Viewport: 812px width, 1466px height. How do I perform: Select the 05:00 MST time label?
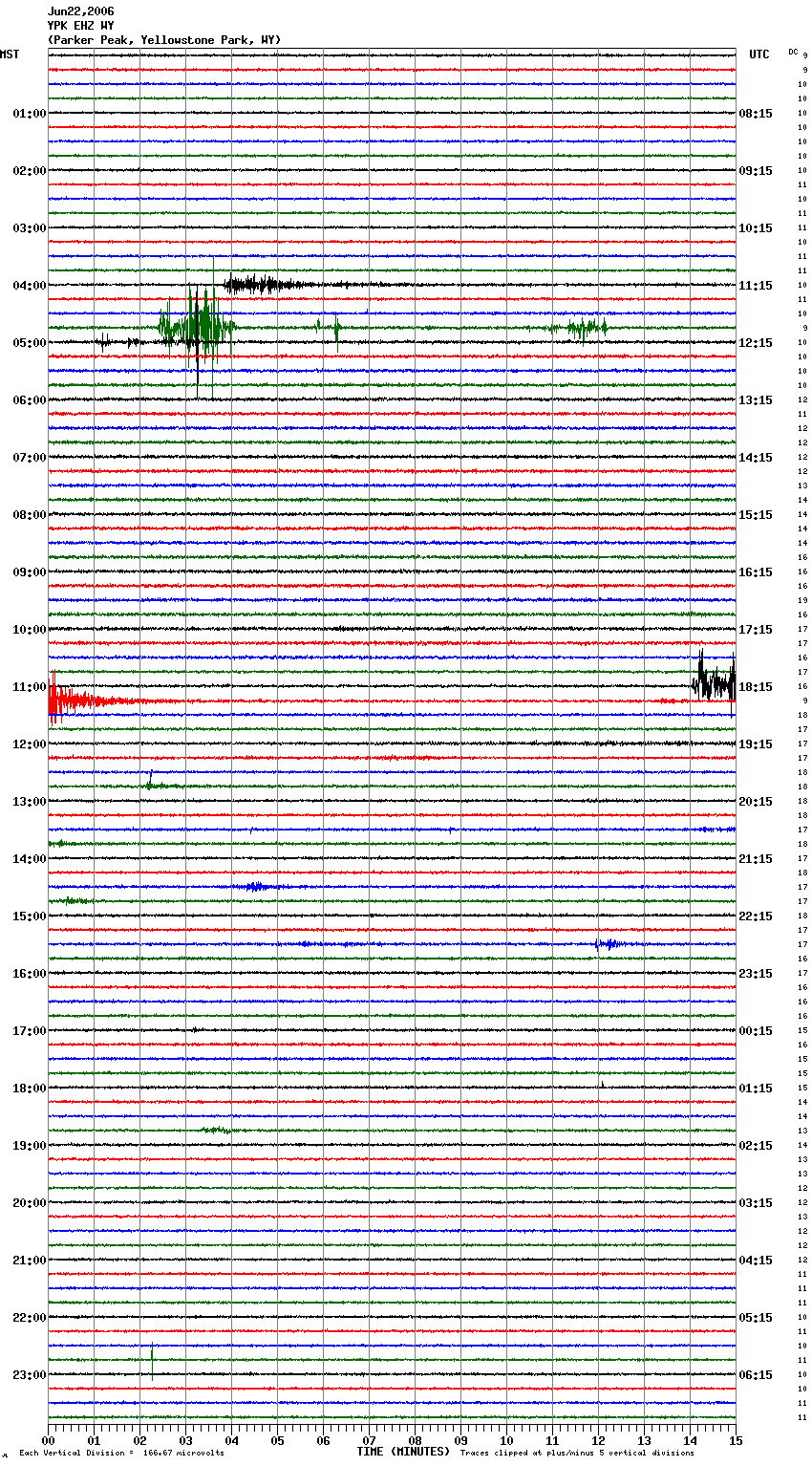click(30, 343)
